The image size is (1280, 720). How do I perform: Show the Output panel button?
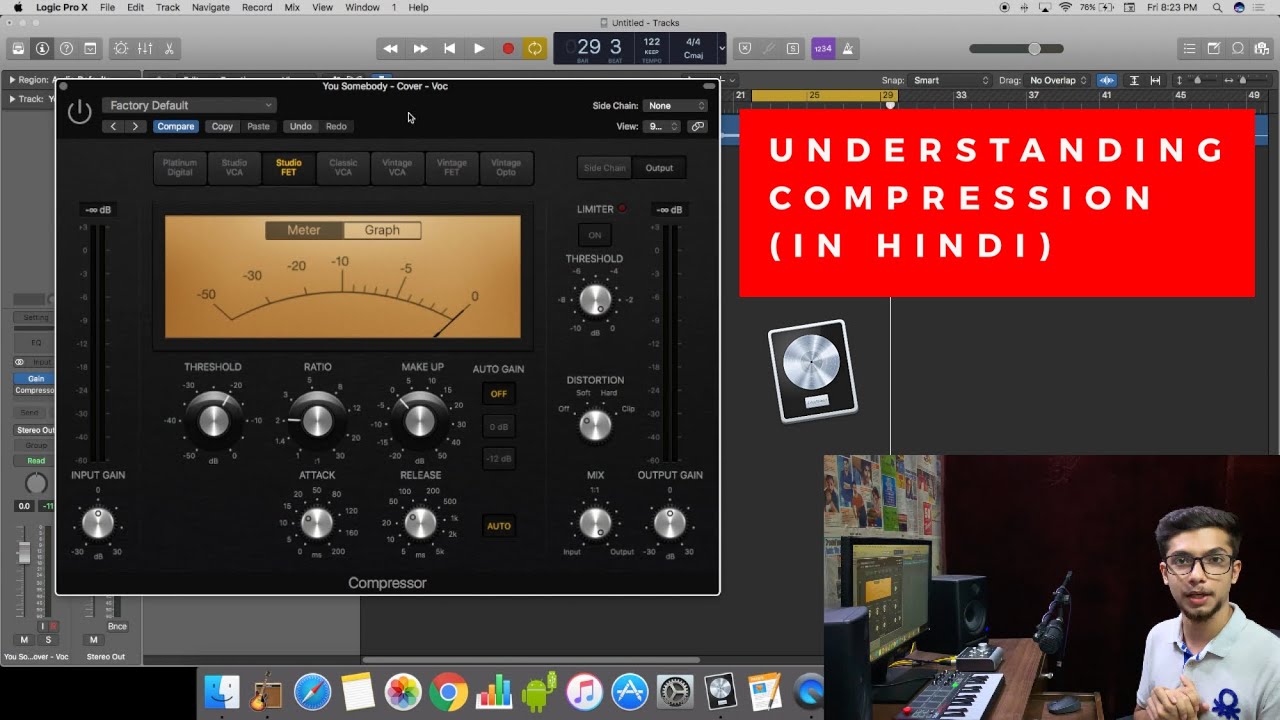pos(659,168)
